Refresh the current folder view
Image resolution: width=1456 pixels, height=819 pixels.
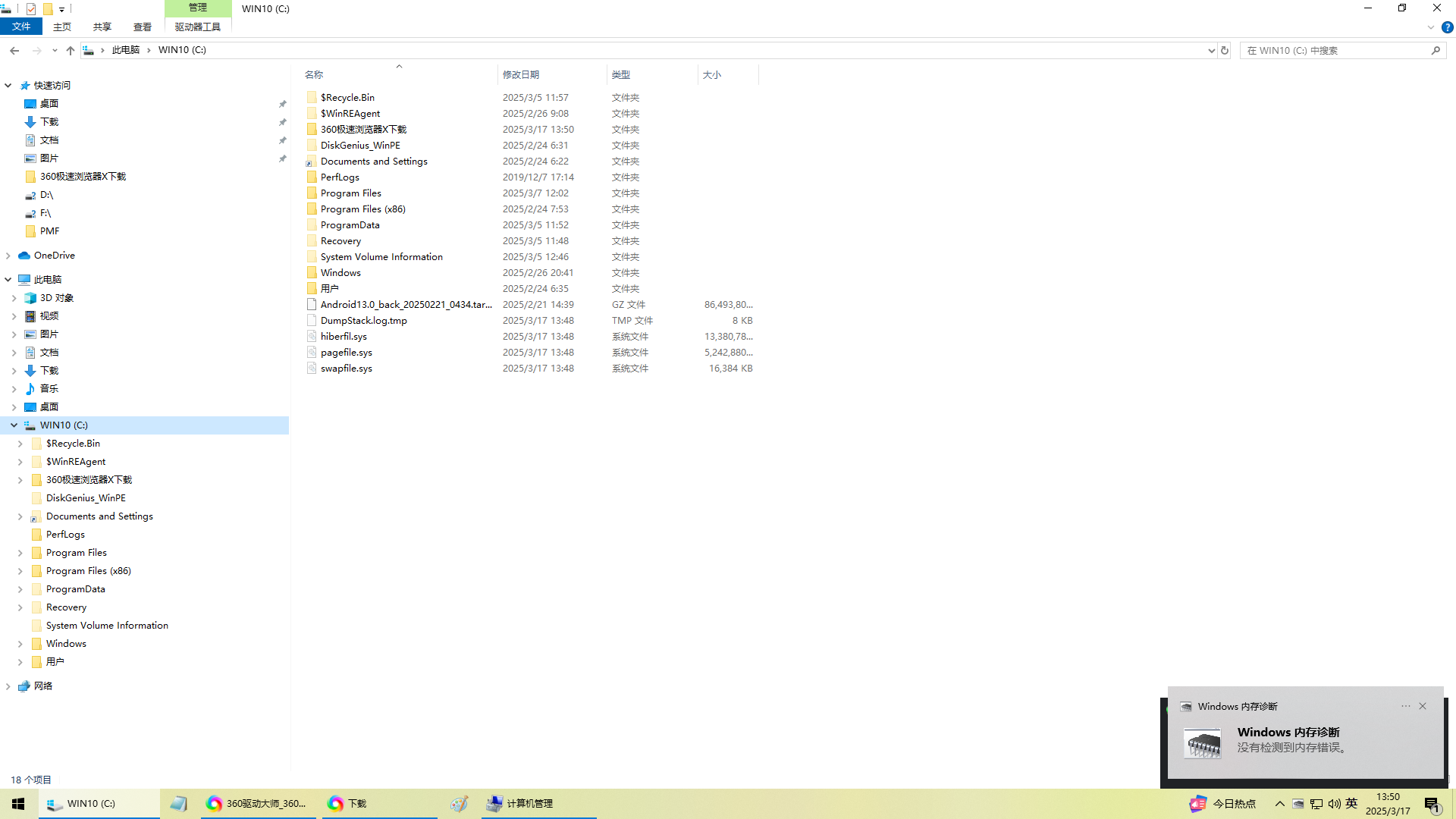pos(1224,50)
